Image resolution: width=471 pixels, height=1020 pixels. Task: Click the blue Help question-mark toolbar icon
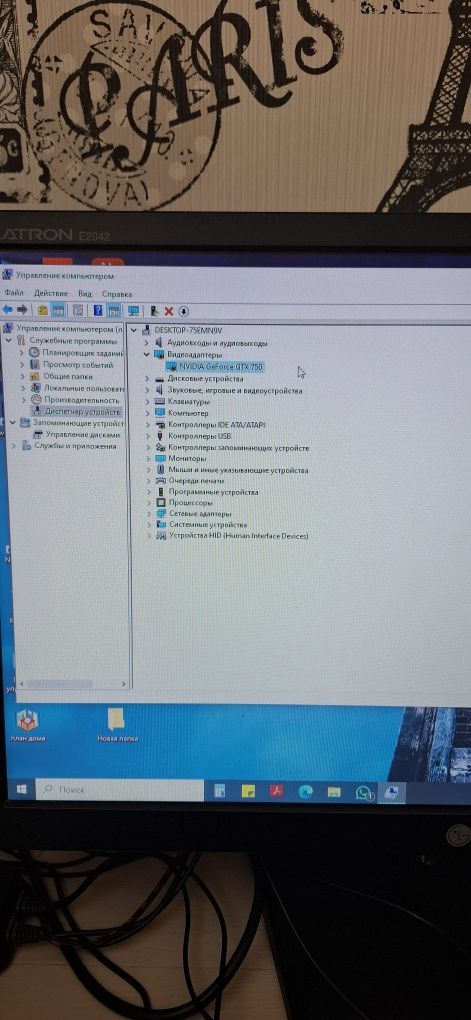tap(98, 310)
